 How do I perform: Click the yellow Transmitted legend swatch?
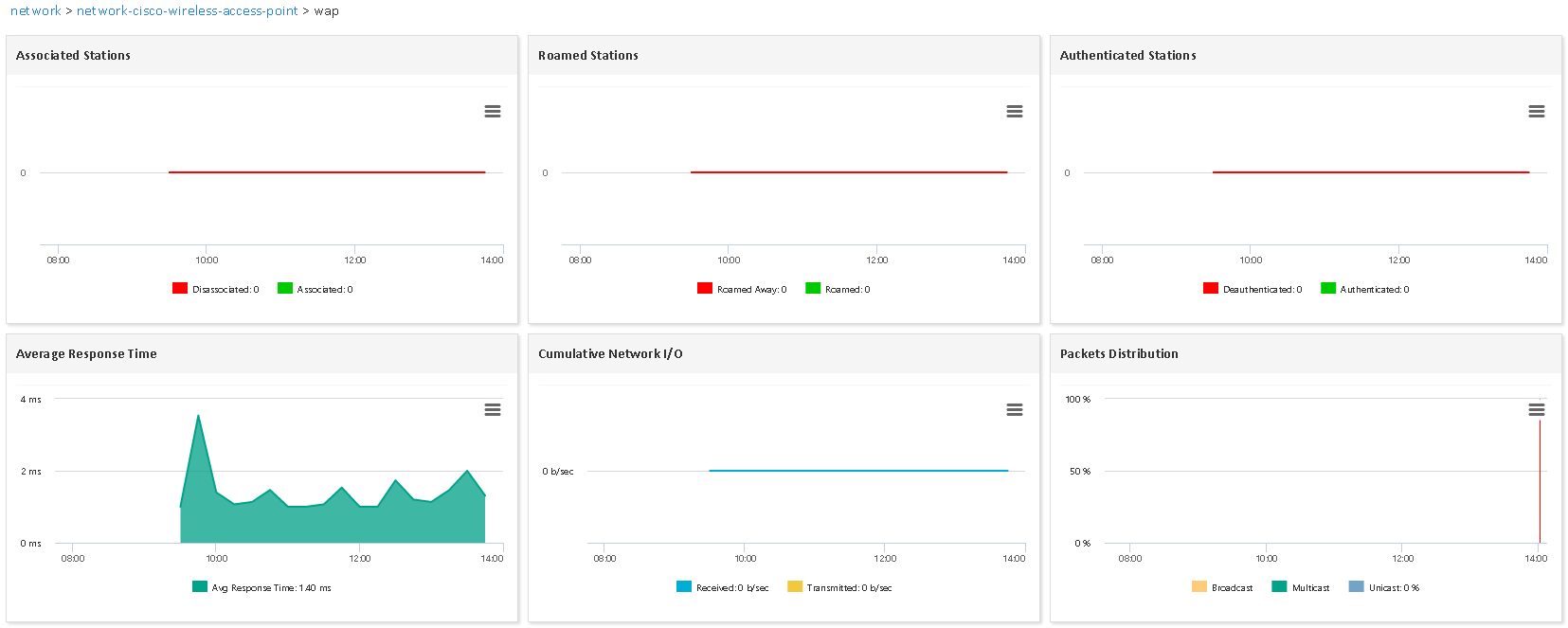pos(795,587)
